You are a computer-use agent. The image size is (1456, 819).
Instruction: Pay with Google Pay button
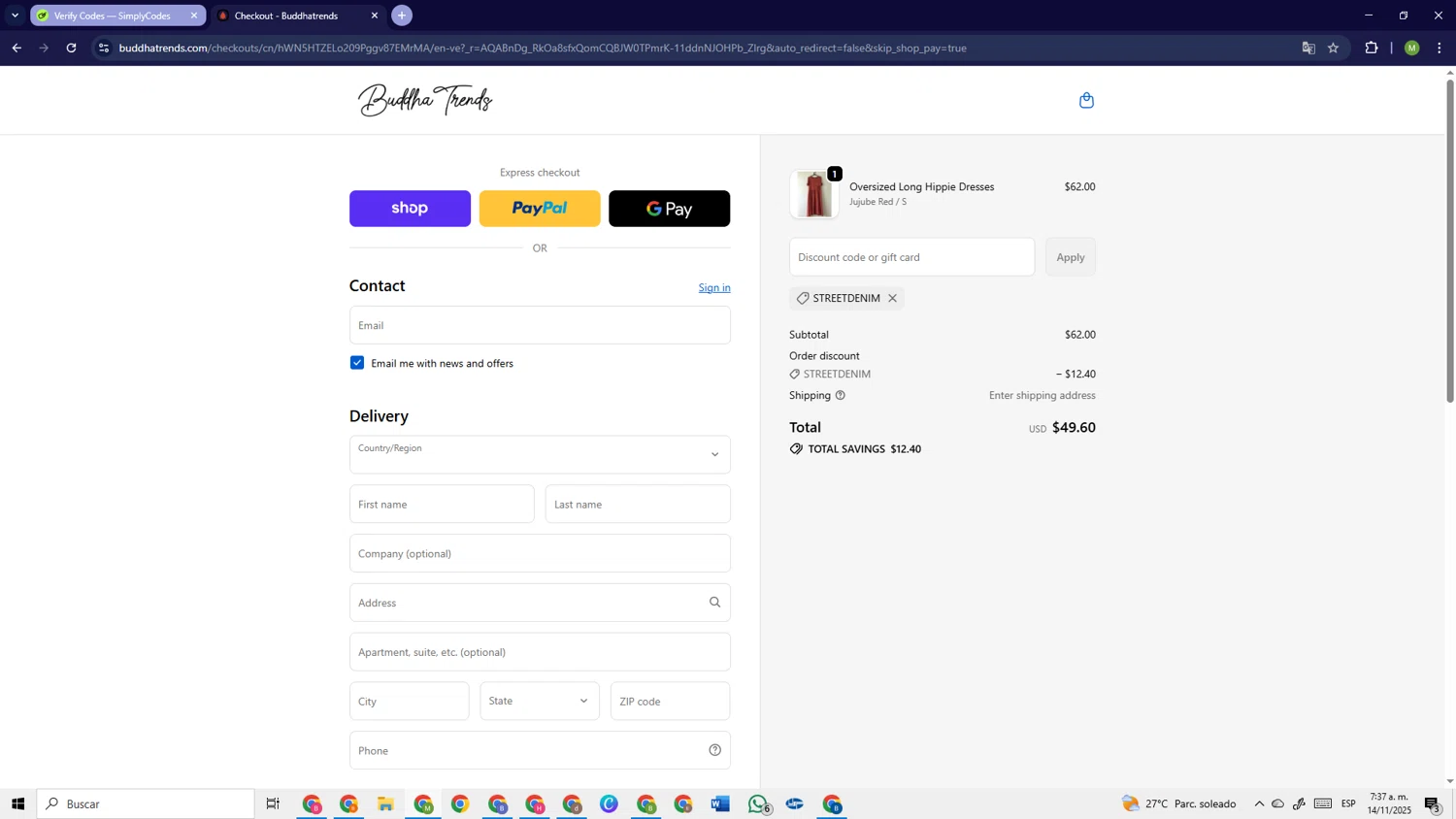click(670, 209)
